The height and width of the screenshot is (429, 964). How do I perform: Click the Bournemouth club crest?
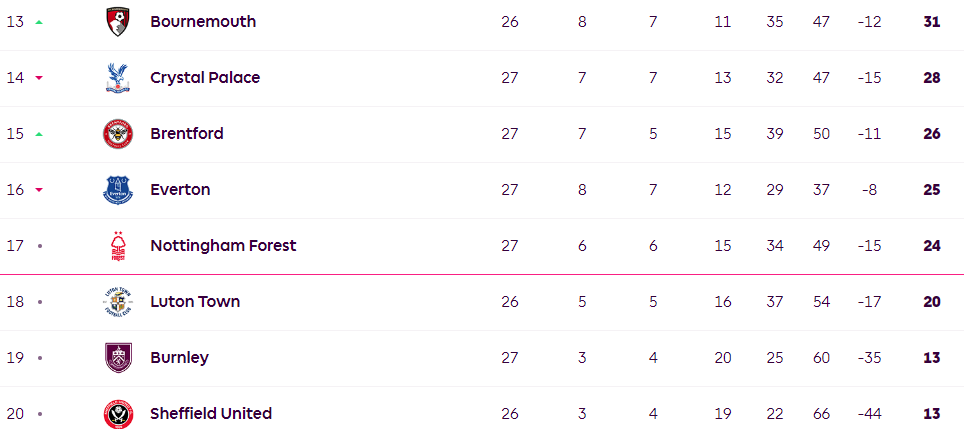pyautogui.click(x=118, y=22)
